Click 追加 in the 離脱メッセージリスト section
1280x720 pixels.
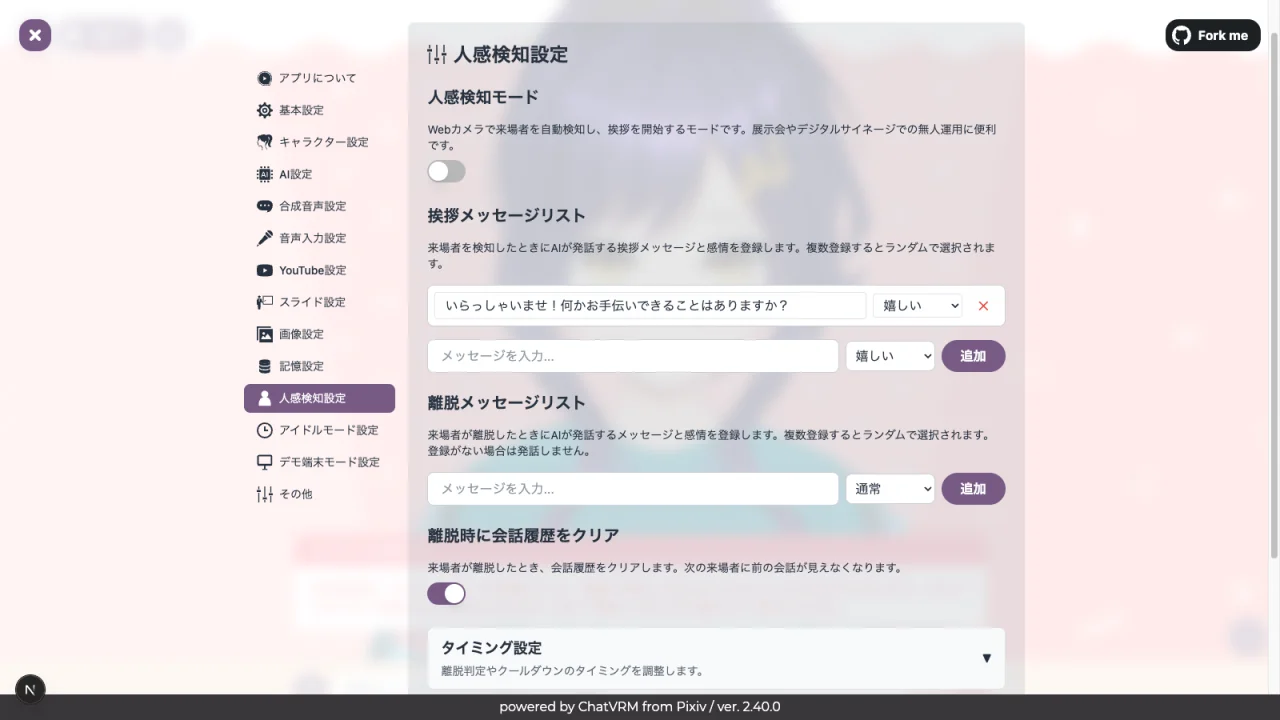click(x=973, y=489)
